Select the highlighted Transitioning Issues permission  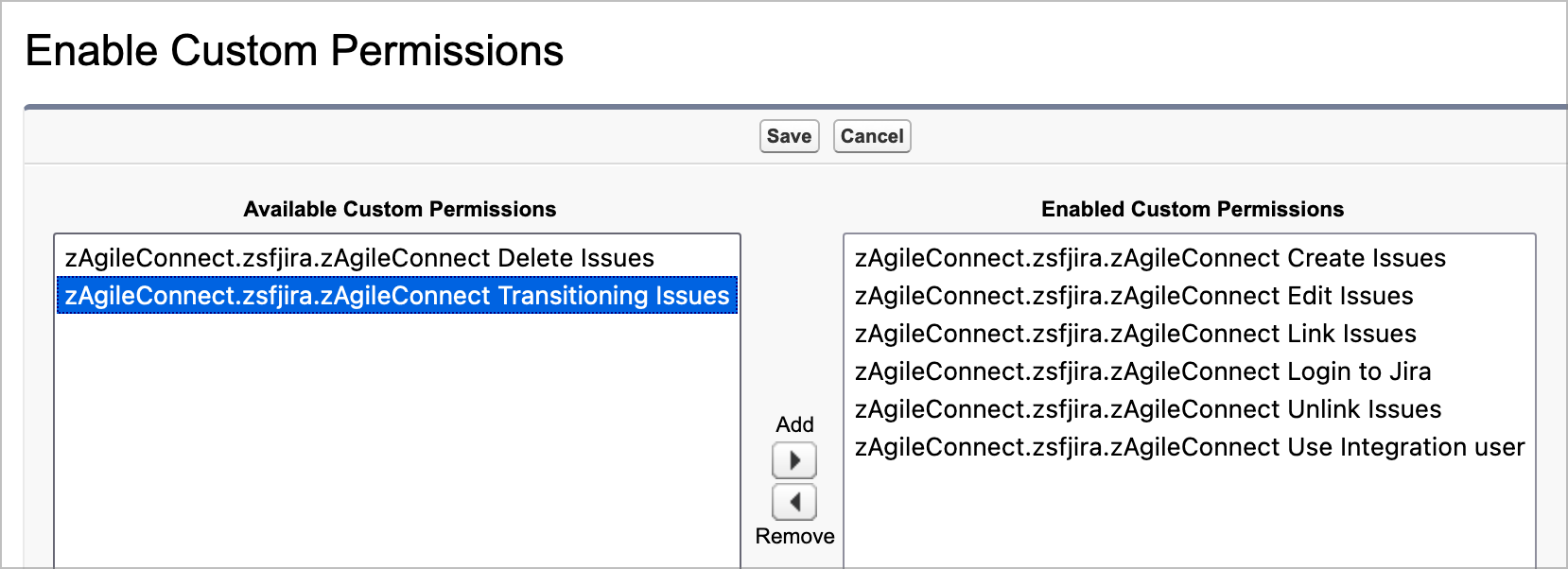(397, 296)
